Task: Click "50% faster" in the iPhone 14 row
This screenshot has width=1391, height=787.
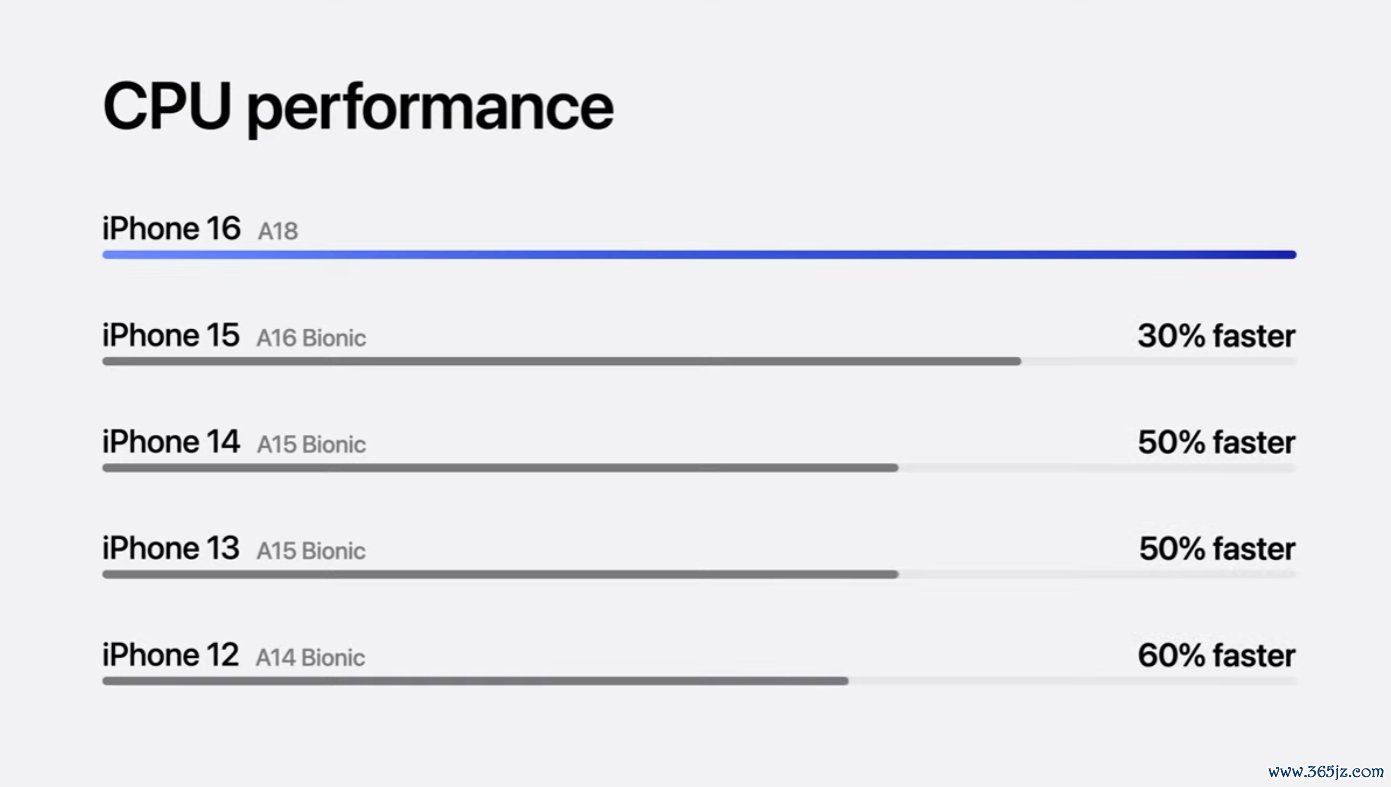Action: [x=1216, y=442]
